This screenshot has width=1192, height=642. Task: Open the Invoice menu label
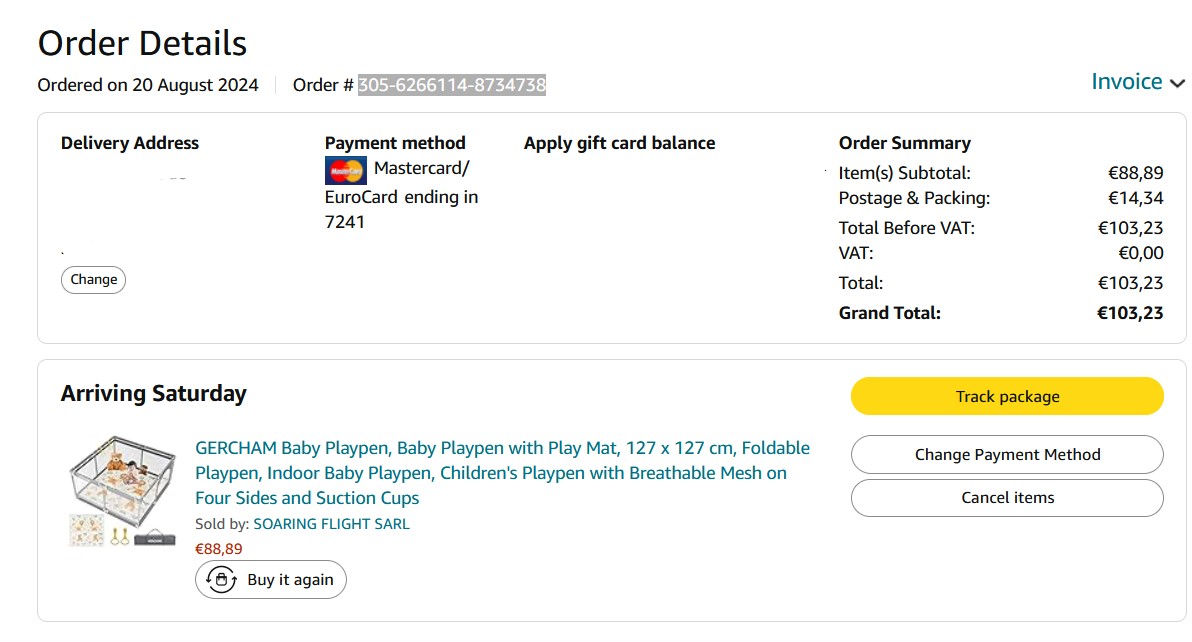[x=1126, y=82]
